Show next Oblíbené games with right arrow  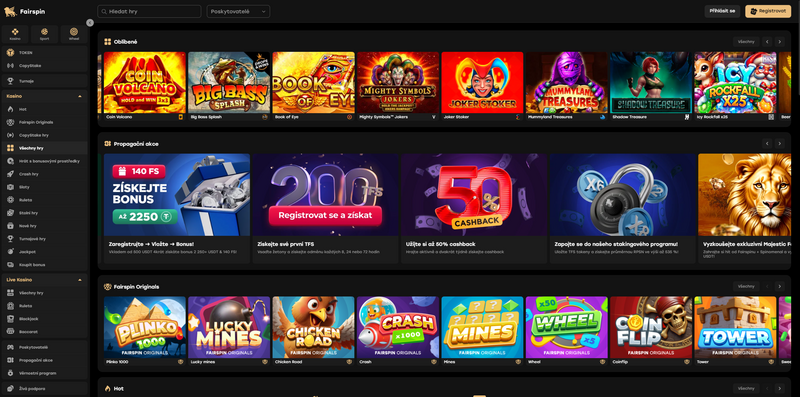click(x=779, y=42)
